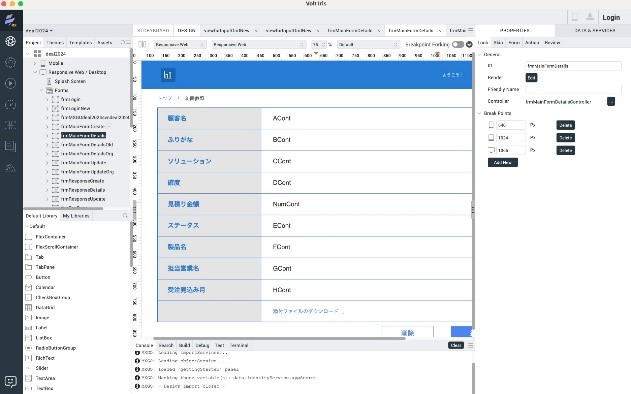Select the FlexContainer widget icon
This screenshot has height=394, width=631.
tap(29, 237)
